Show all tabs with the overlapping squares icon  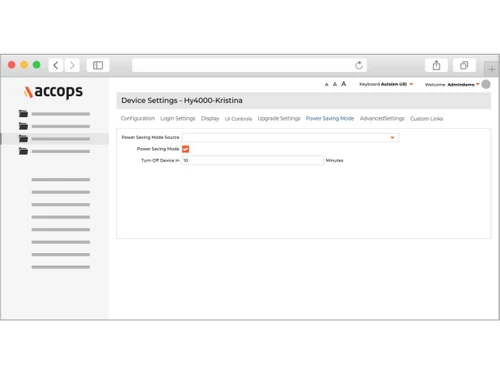tap(464, 65)
